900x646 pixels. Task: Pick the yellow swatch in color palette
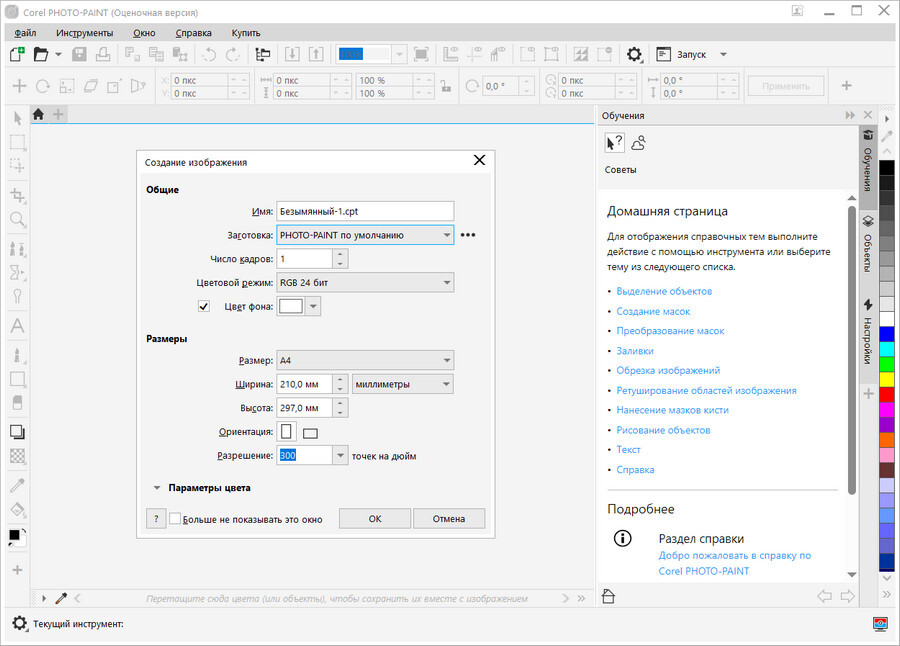pyautogui.click(x=887, y=379)
